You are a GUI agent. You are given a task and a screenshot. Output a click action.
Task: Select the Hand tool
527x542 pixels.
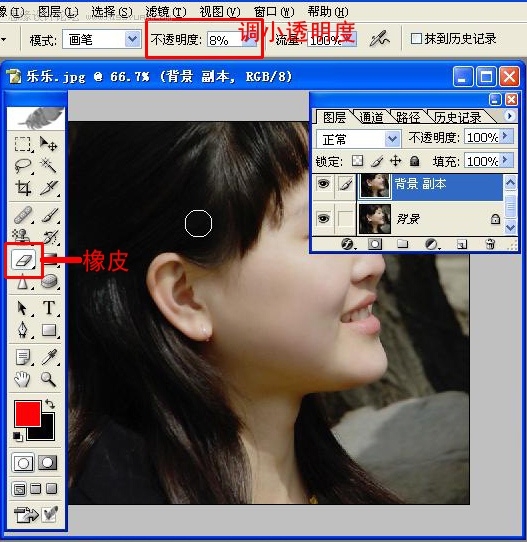[22, 379]
